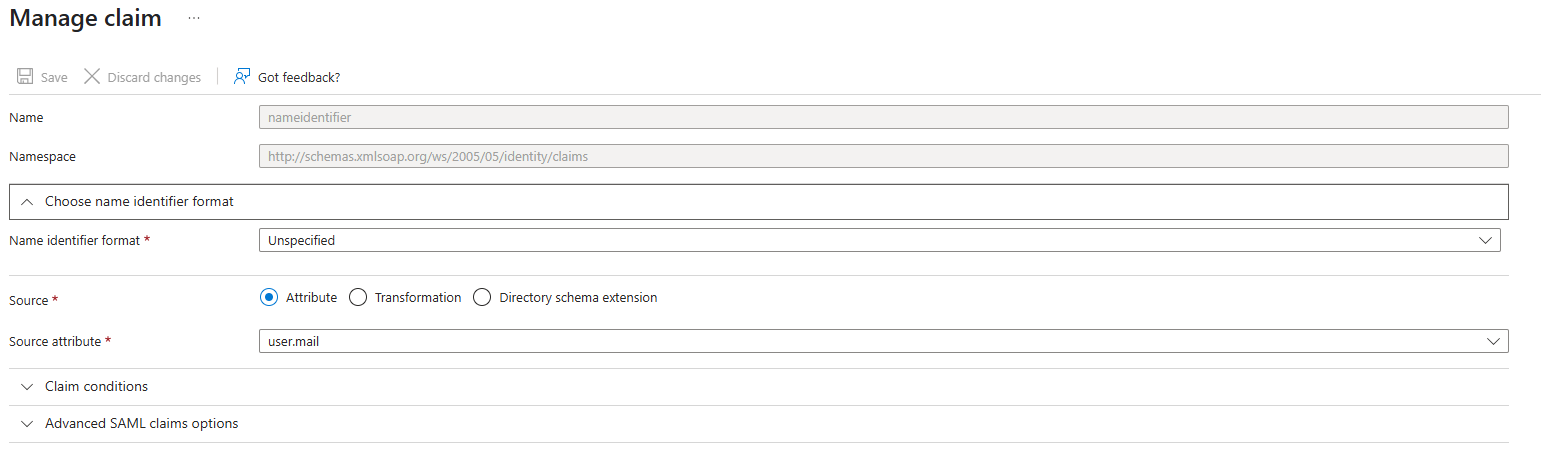Select the Transformation source option

point(358,297)
